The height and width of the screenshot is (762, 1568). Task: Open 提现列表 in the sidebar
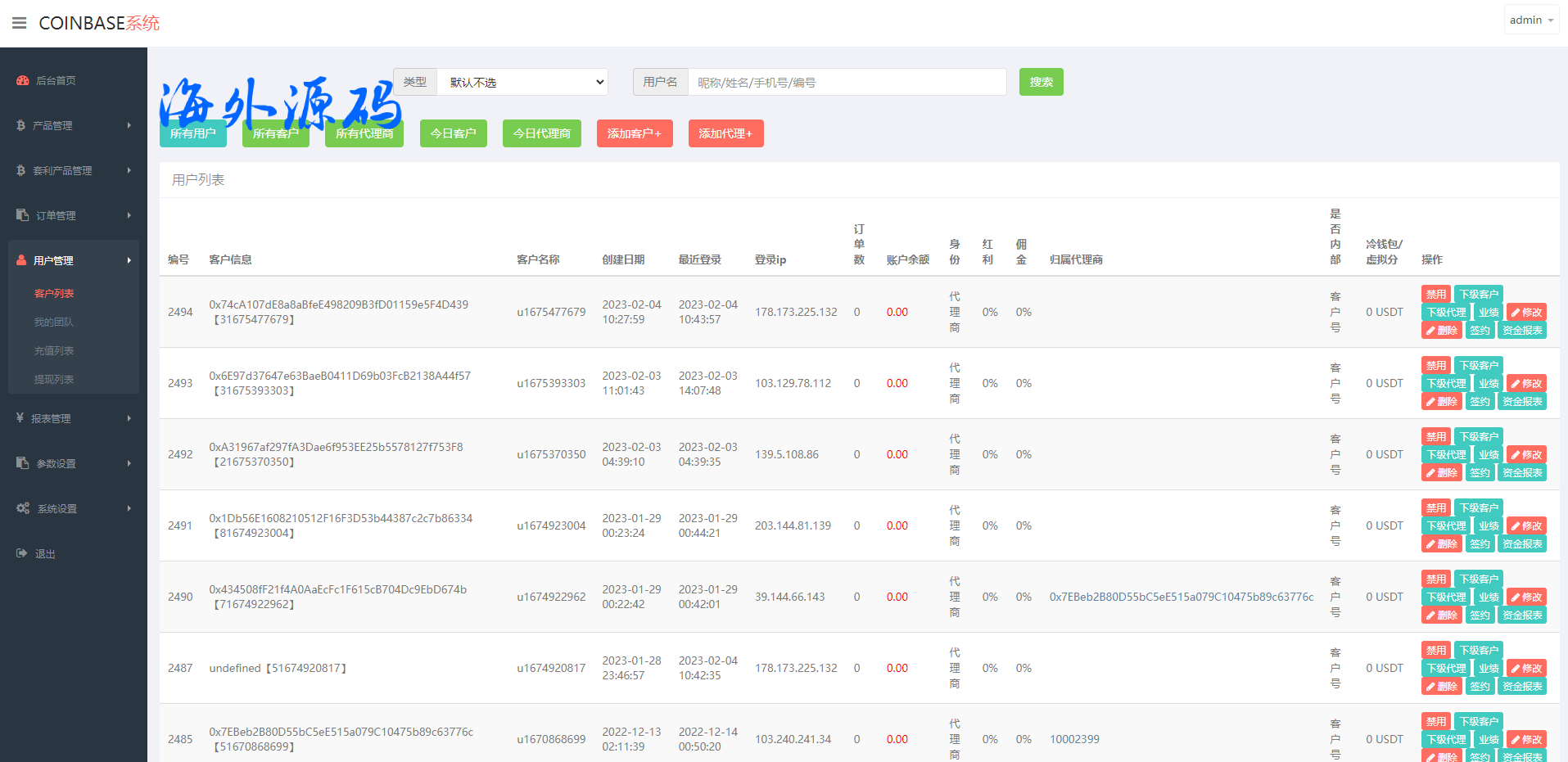pyautogui.click(x=54, y=379)
